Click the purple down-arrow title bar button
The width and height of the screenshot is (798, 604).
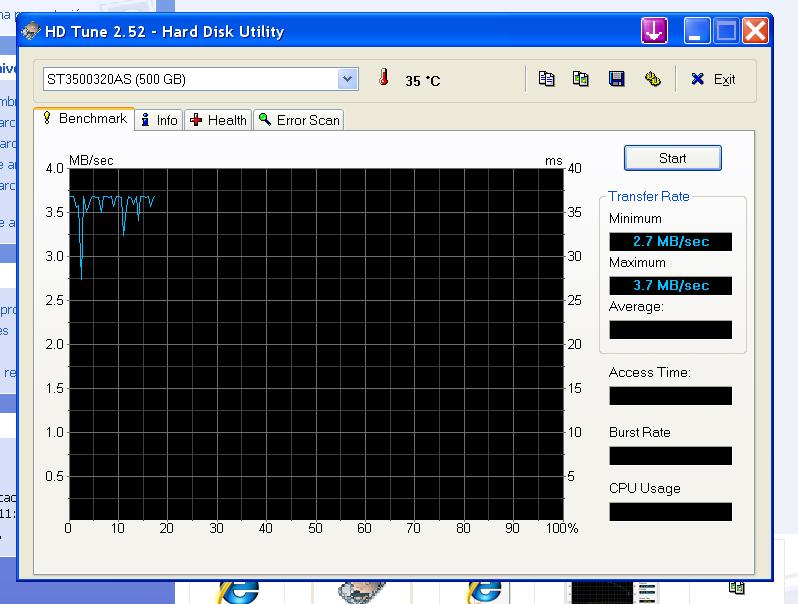(x=654, y=31)
